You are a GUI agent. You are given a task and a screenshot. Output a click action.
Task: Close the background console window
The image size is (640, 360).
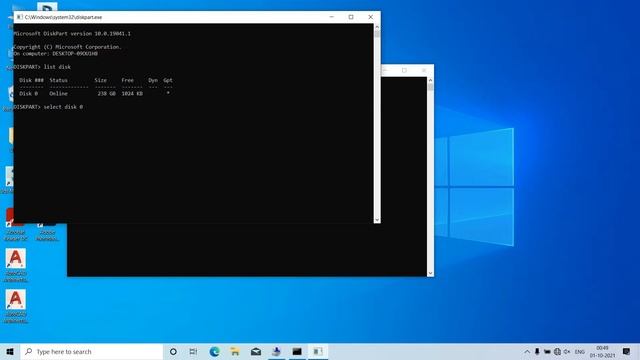click(424, 71)
